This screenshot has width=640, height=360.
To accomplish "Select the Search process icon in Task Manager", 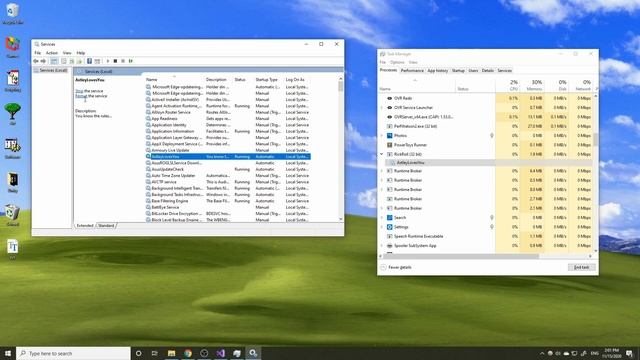I will (389, 218).
